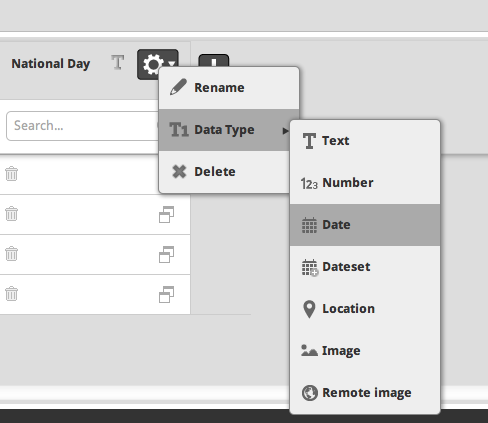Expand the Data Type submenu arrow
This screenshot has height=423, width=488.
click(285, 131)
